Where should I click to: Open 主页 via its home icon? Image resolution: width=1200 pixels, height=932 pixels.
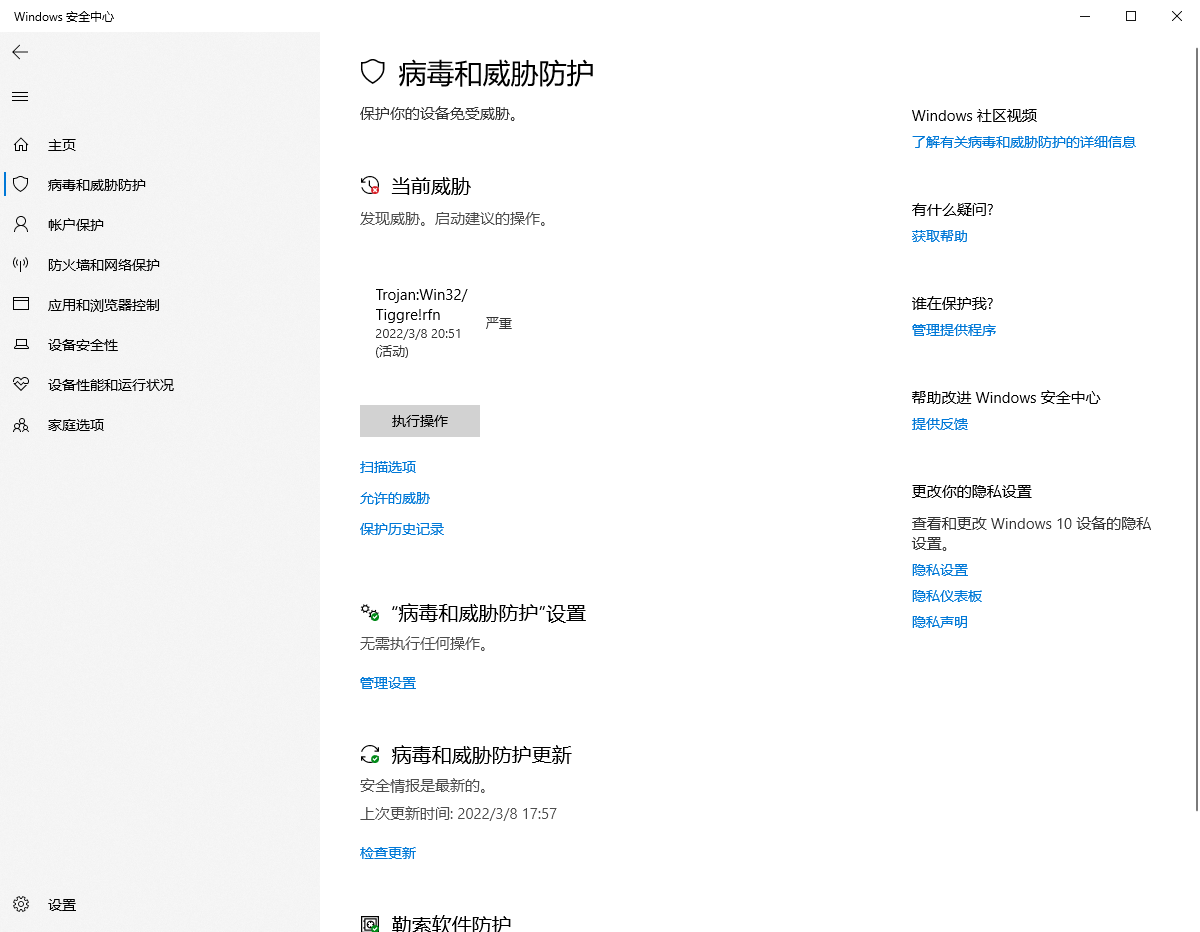click(21, 144)
